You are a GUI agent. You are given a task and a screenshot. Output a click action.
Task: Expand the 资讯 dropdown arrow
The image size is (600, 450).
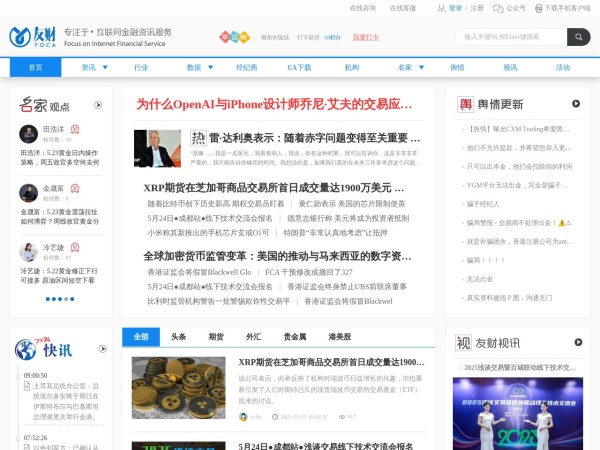(105, 67)
